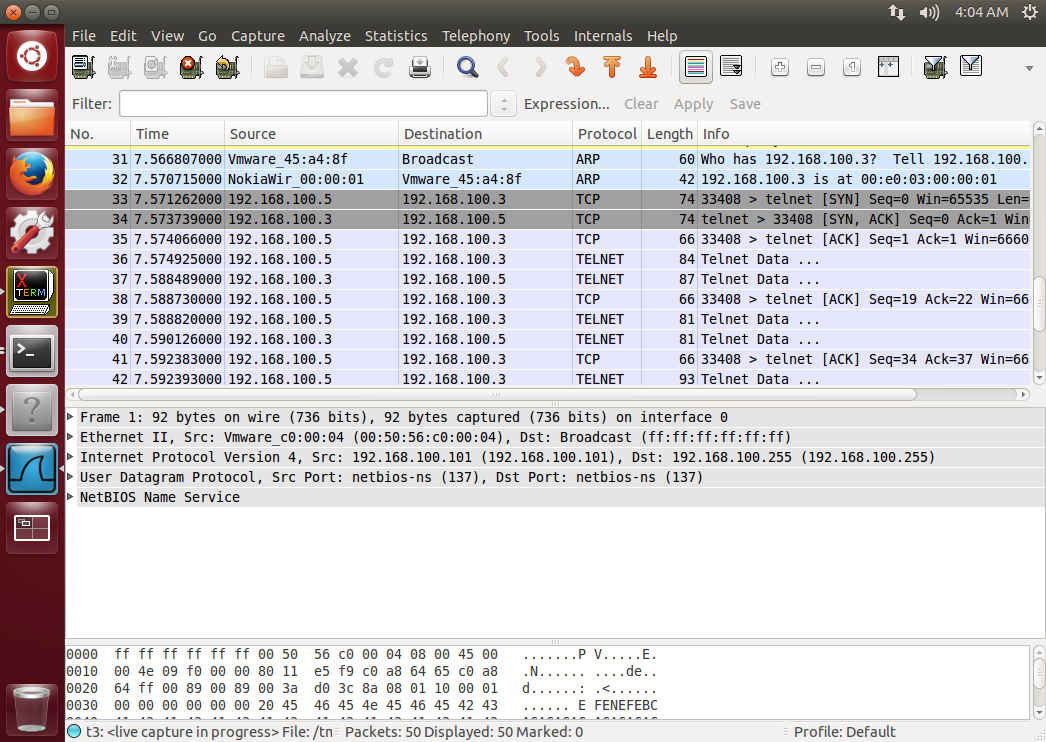Open the sound volume indicator
The image size is (1046, 742).
coord(929,12)
